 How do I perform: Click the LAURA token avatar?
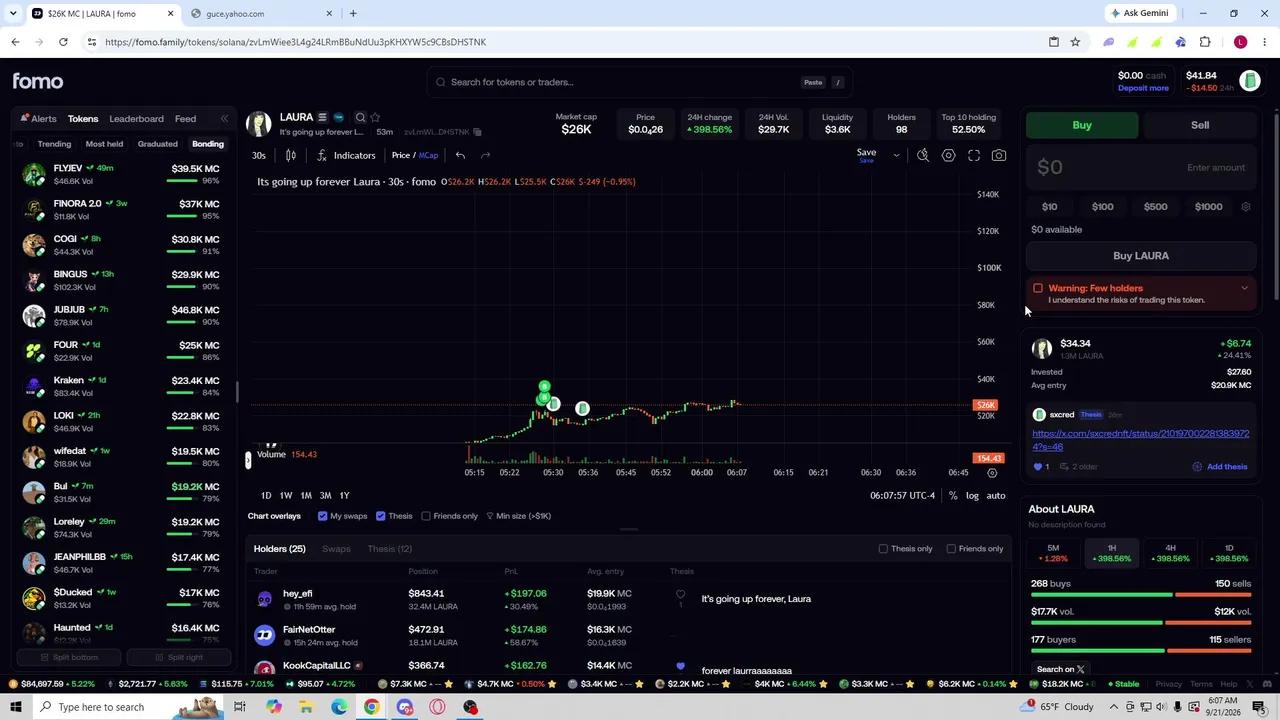click(259, 123)
